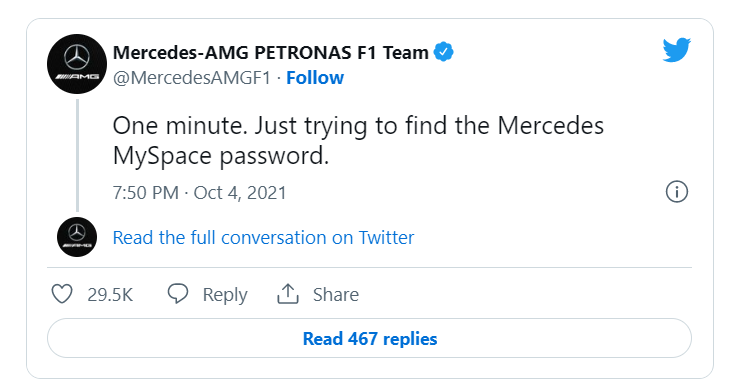739x390 pixels.
Task: Click the Mercedes-AMG PETRONAS F1 Team name
Action: 271,52
